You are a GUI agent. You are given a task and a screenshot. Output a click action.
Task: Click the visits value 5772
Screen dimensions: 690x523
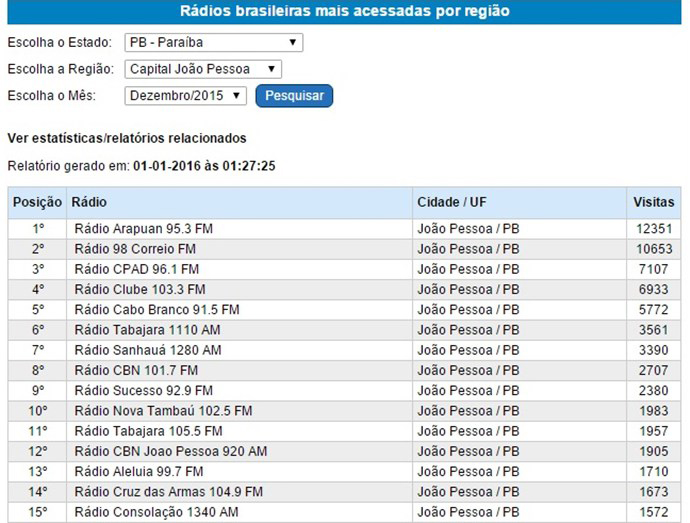click(653, 310)
